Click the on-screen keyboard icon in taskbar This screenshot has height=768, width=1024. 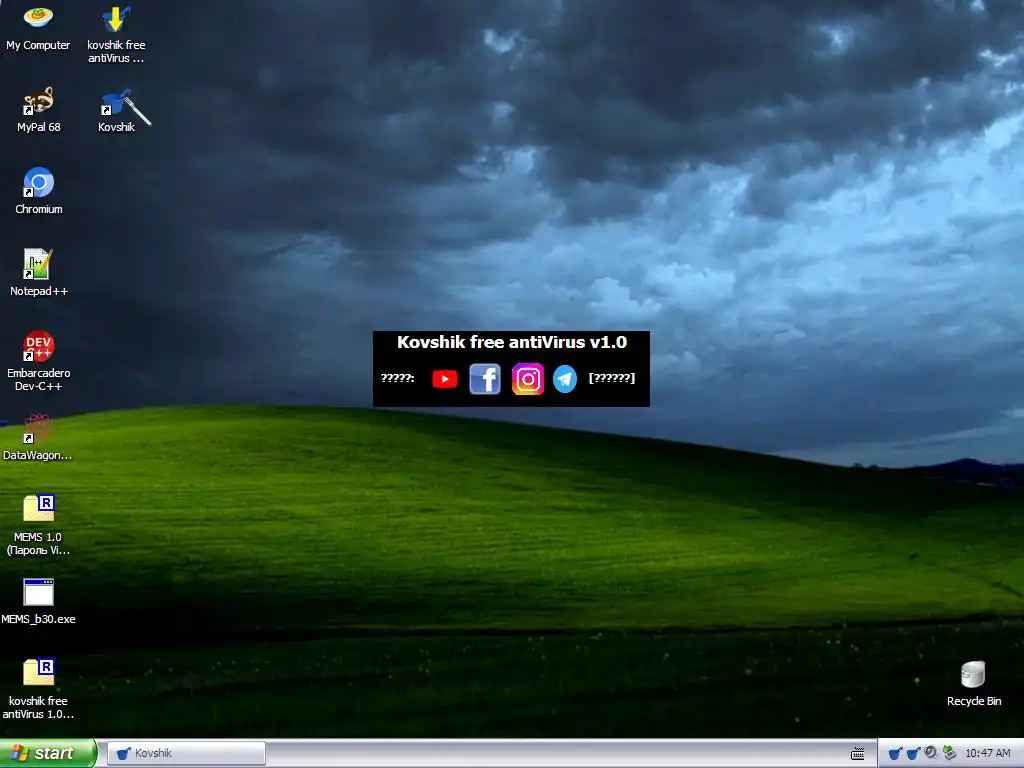point(857,754)
